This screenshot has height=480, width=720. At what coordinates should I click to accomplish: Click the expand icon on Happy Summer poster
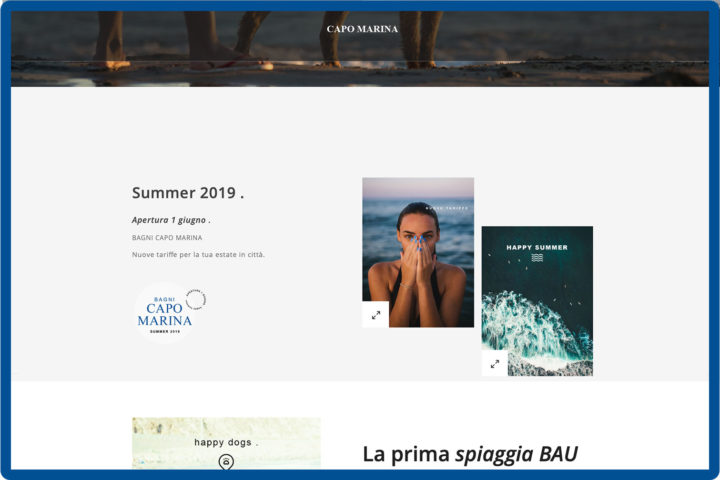pyautogui.click(x=495, y=363)
